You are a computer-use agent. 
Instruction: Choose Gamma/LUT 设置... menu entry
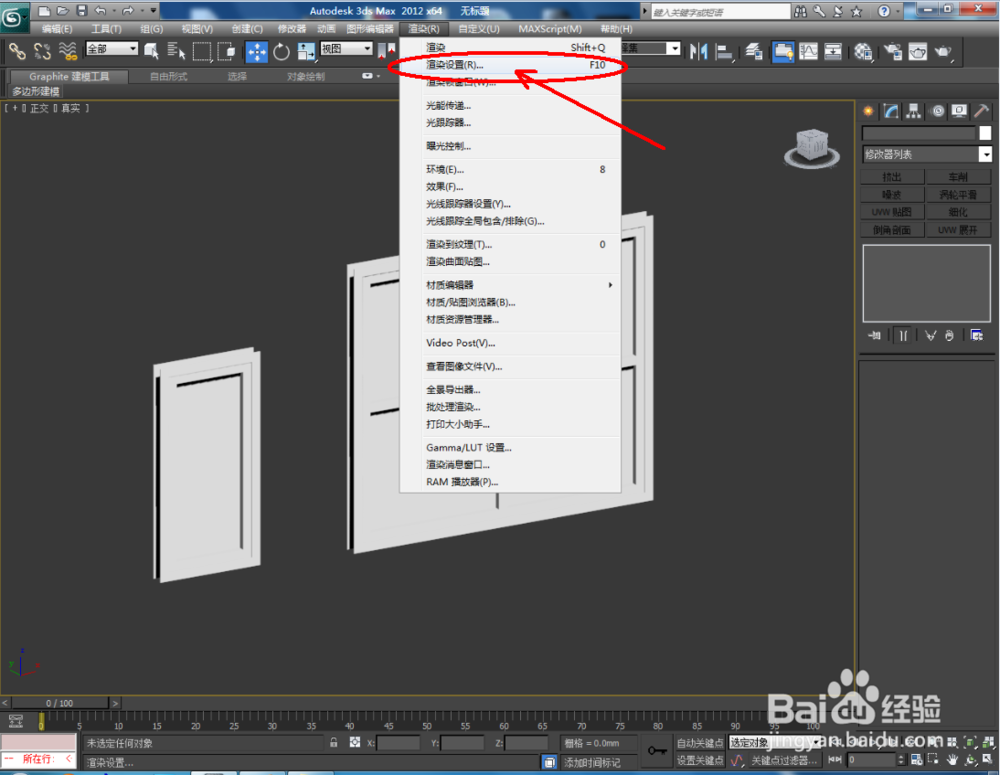tap(510, 448)
